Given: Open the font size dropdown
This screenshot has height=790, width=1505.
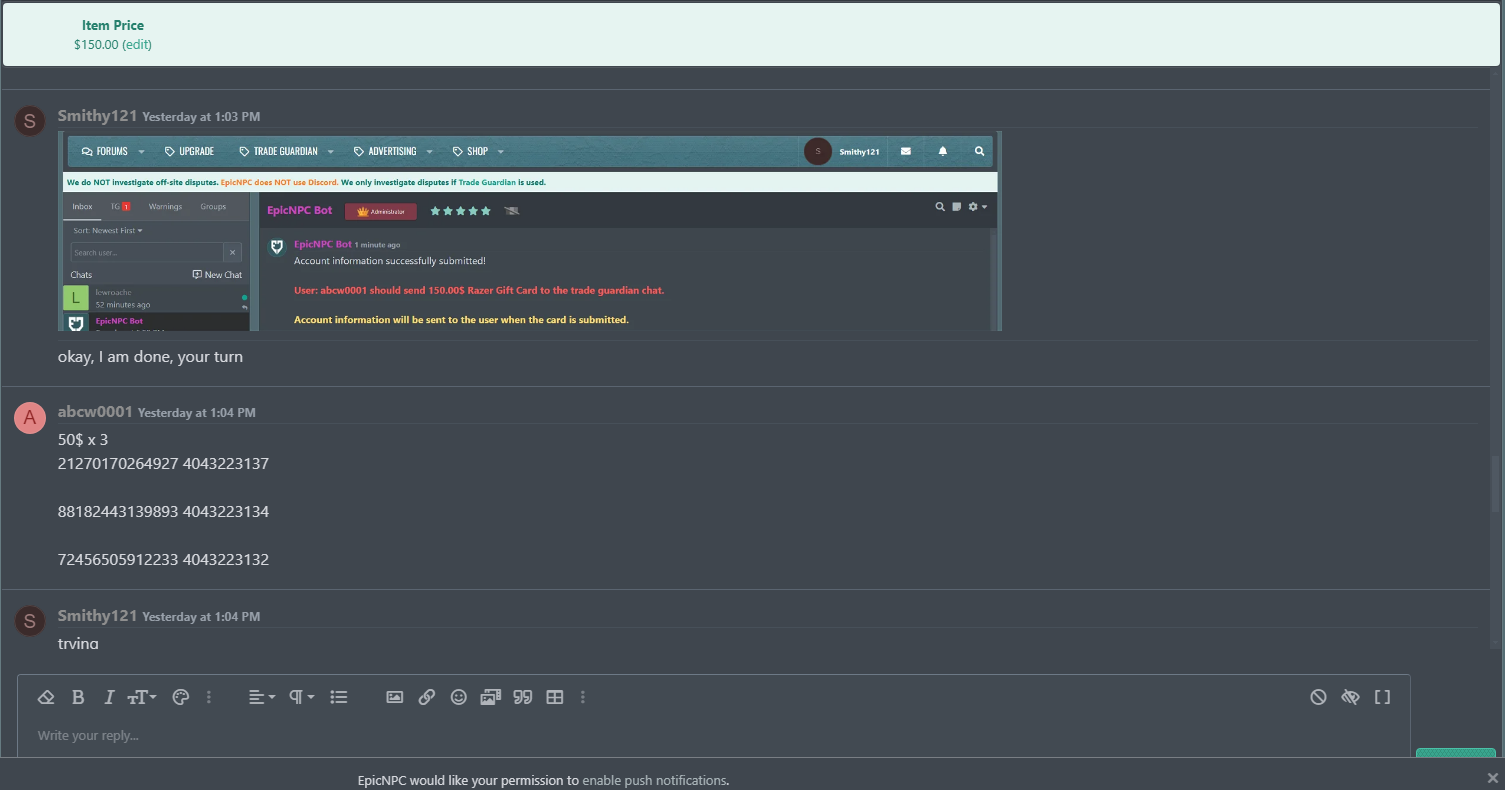Looking at the screenshot, I should 142,697.
